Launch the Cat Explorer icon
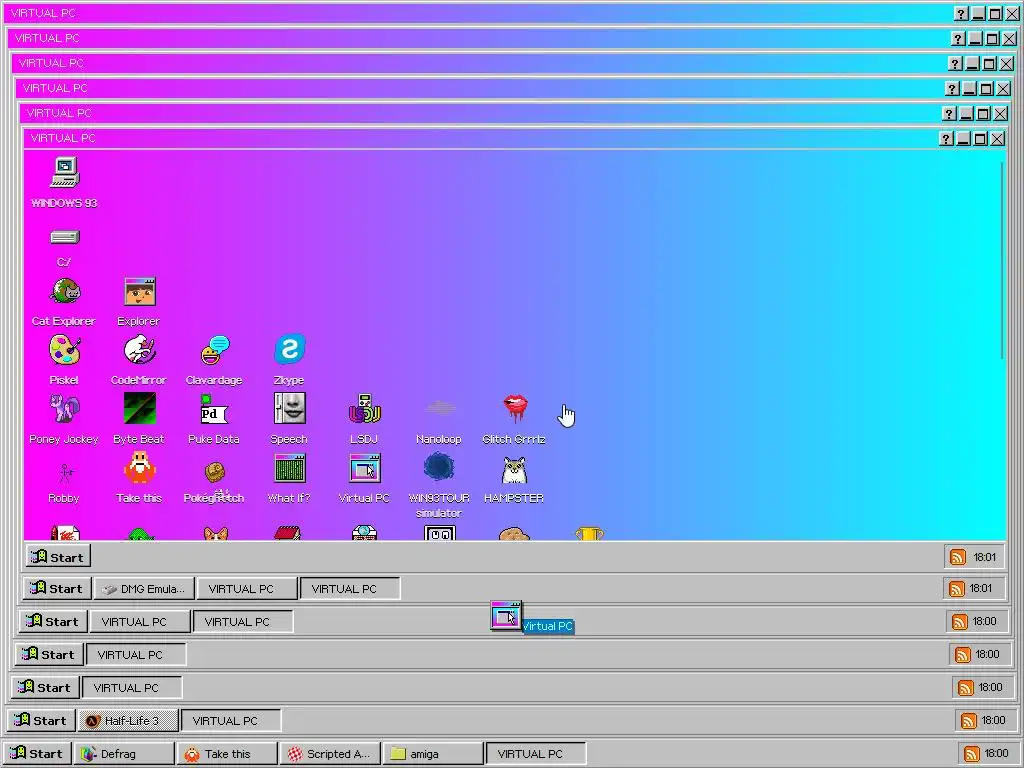 [x=65, y=291]
